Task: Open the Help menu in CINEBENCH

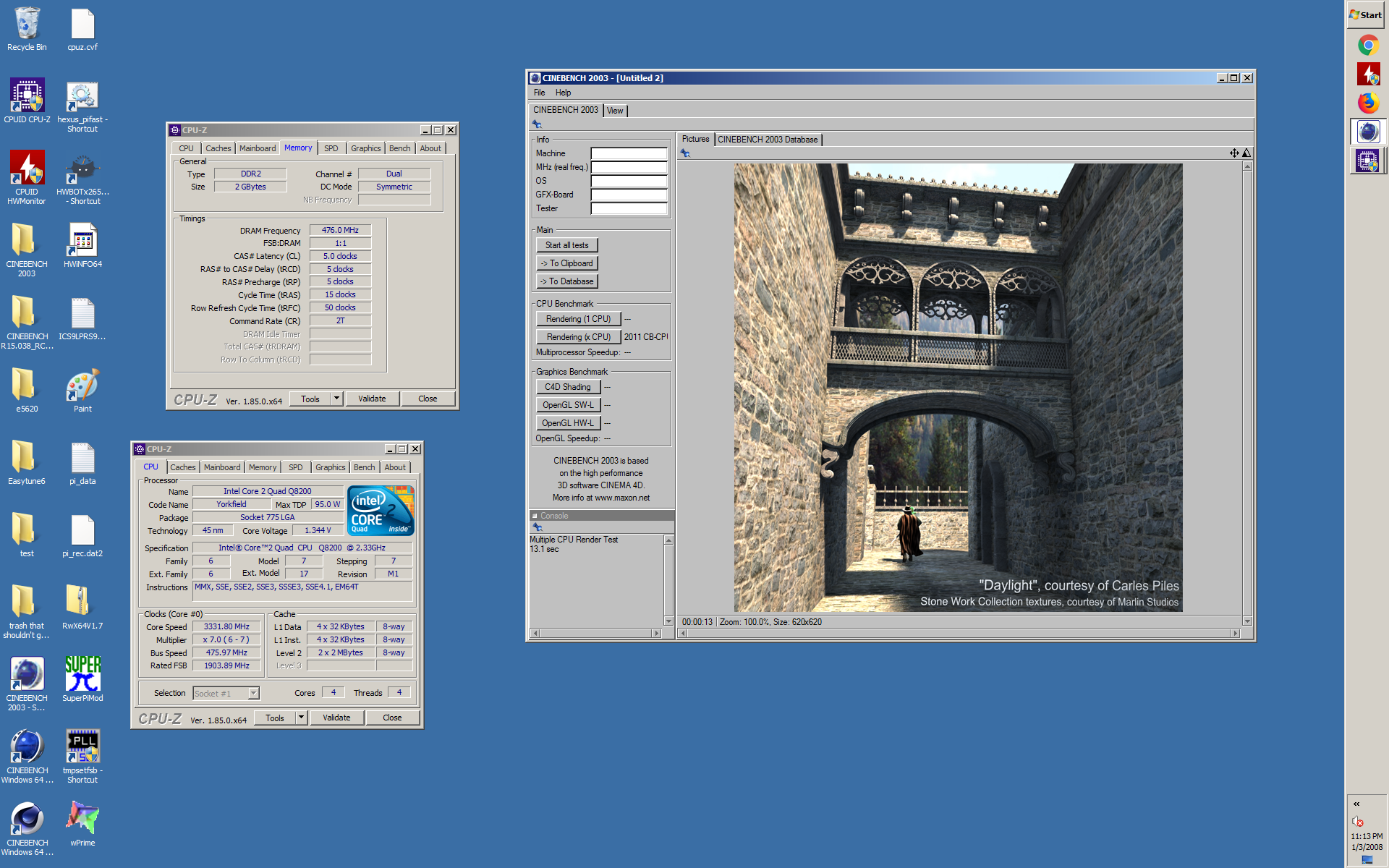Action: coord(563,93)
